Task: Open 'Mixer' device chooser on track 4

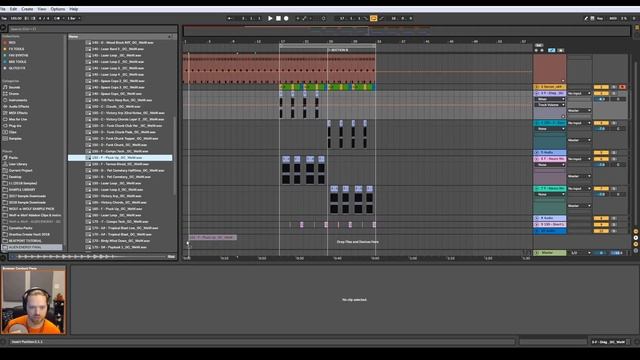Action: coord(550,99)
